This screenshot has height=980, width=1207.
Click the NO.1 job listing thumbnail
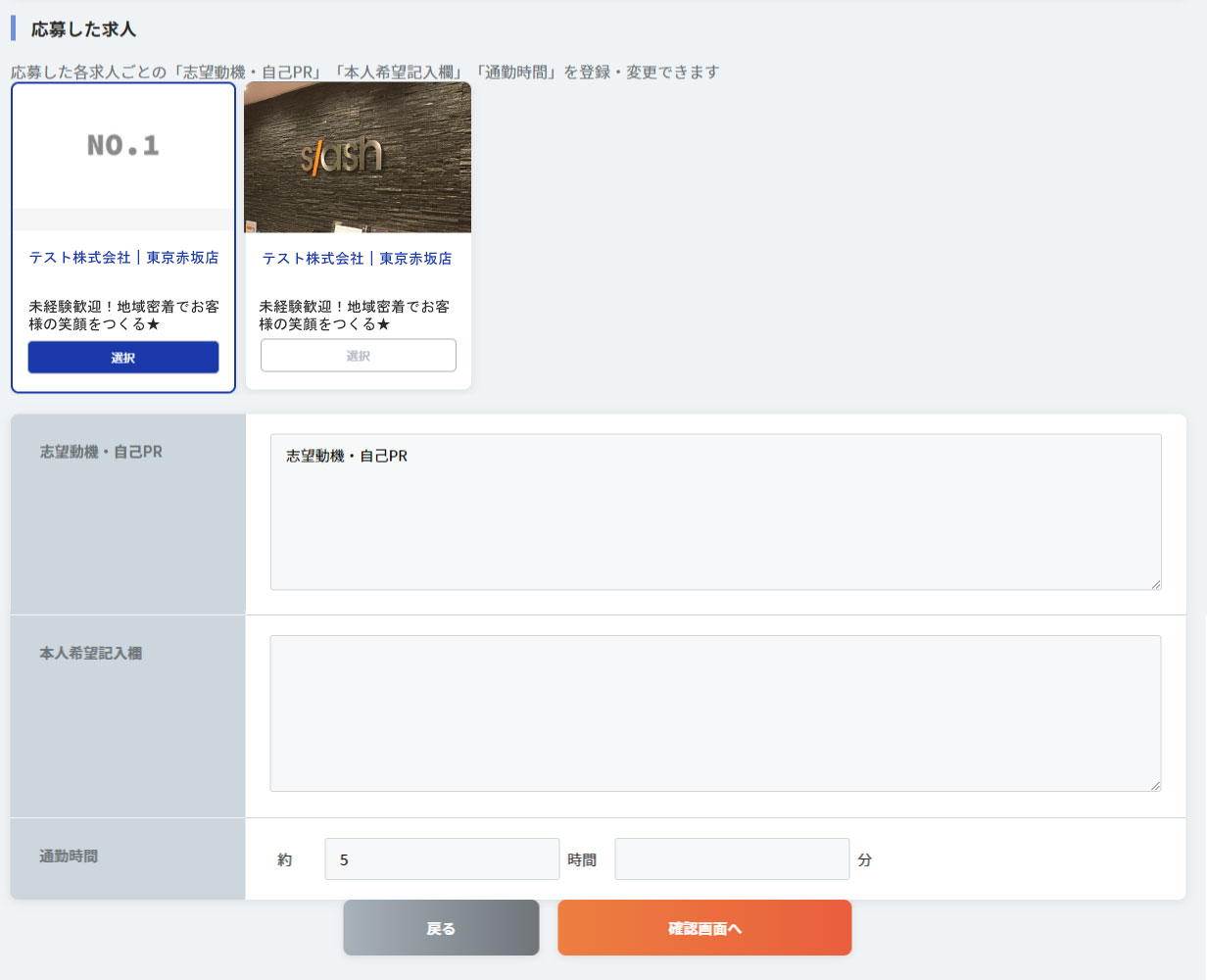[x=122, y=152]
